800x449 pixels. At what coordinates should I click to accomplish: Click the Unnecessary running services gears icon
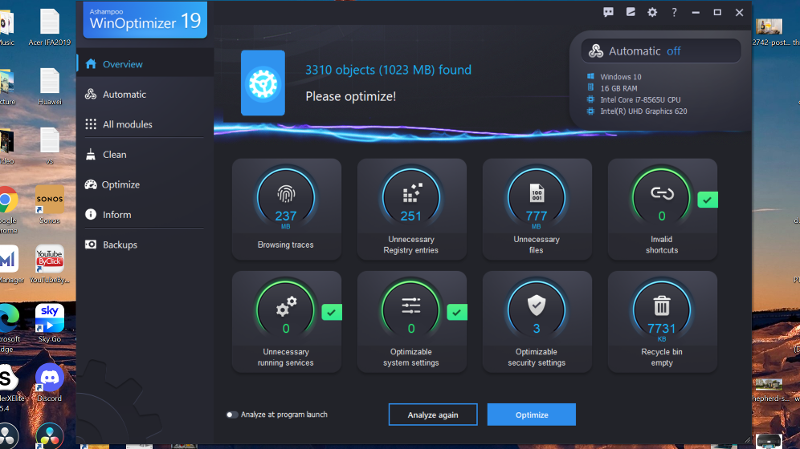point(286,306)
